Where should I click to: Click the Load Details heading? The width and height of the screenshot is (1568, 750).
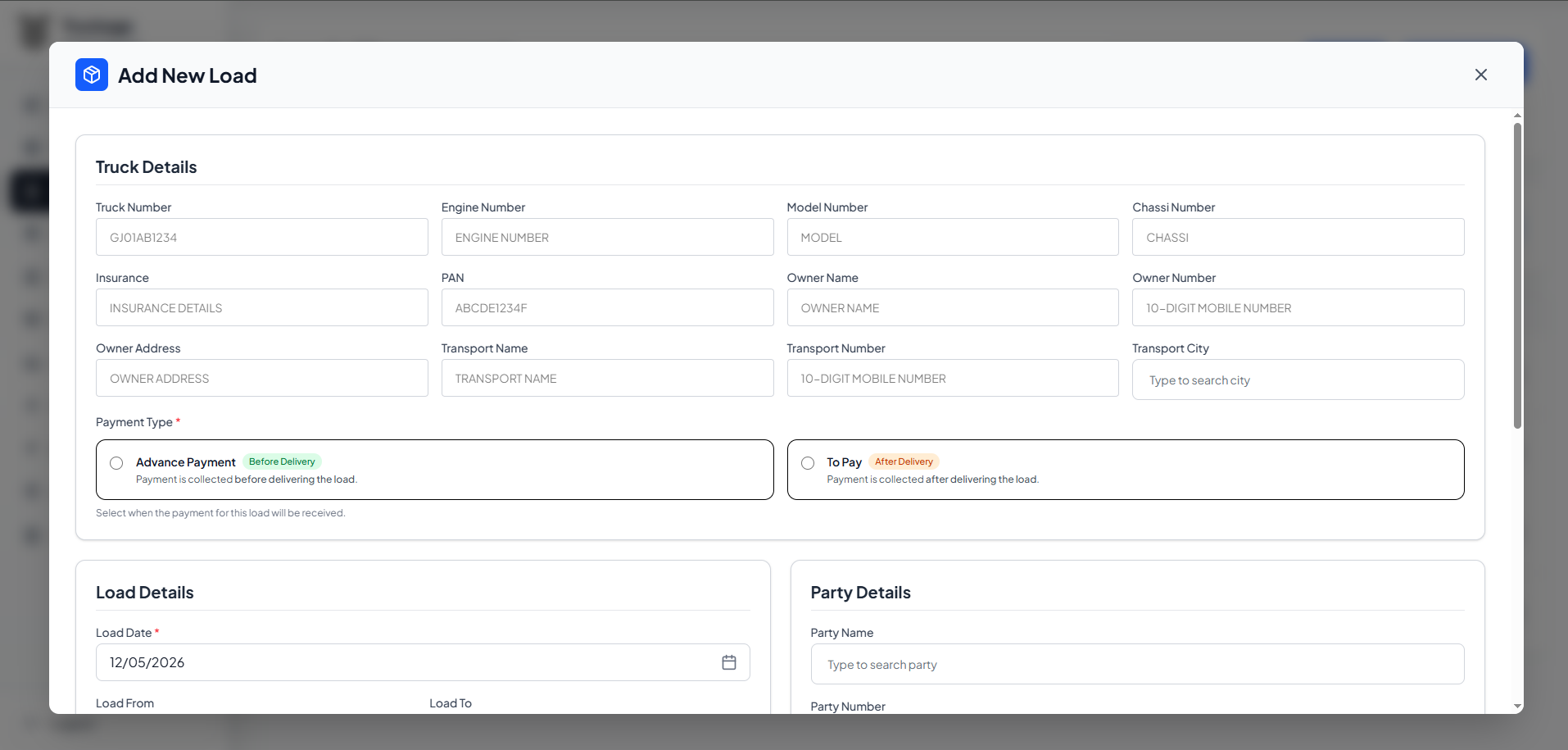(145, 593)
